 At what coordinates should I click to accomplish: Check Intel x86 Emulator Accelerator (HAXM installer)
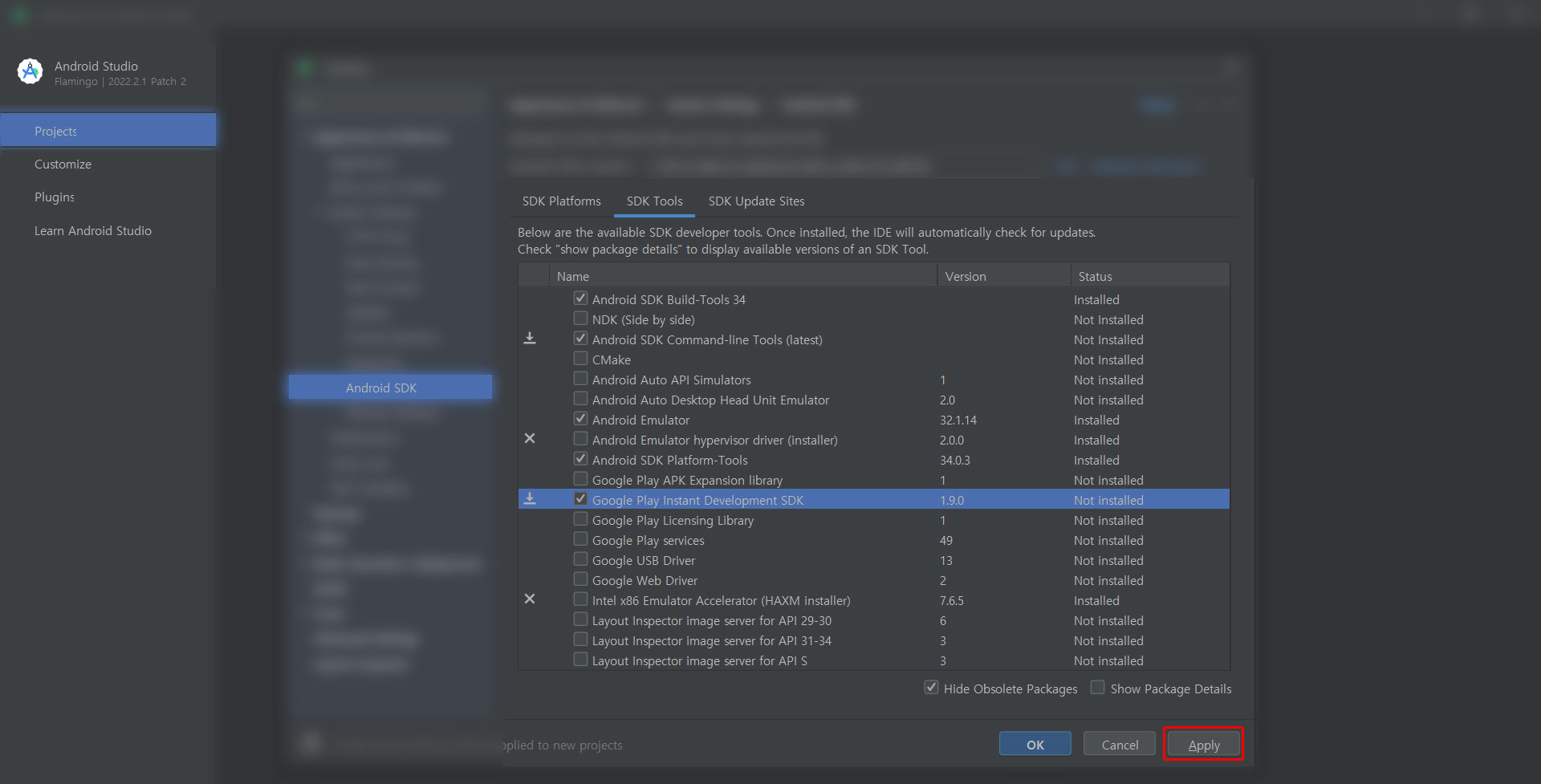580,599
